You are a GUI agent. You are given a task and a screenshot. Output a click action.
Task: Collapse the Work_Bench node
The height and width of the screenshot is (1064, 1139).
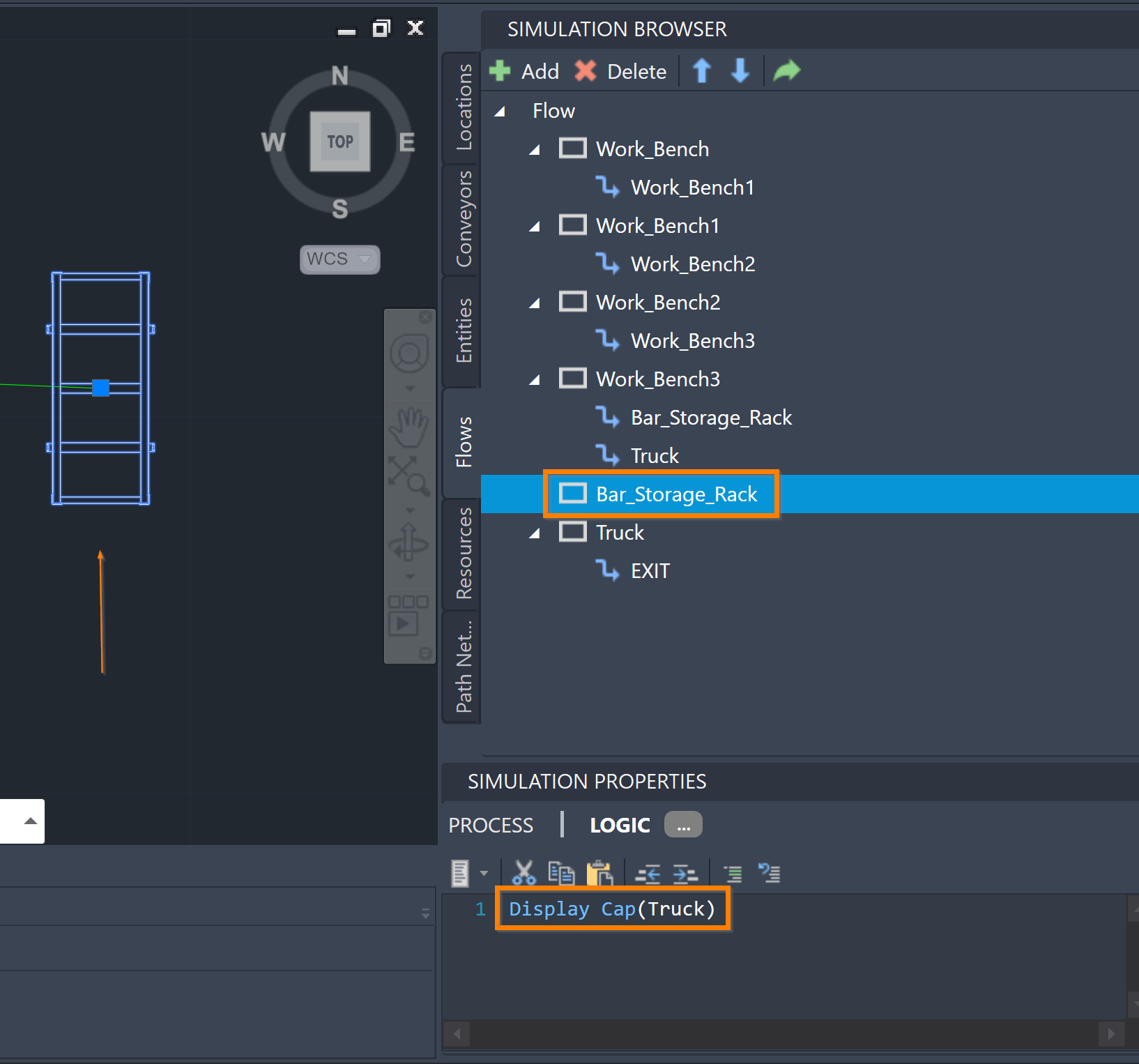[535, 150]
